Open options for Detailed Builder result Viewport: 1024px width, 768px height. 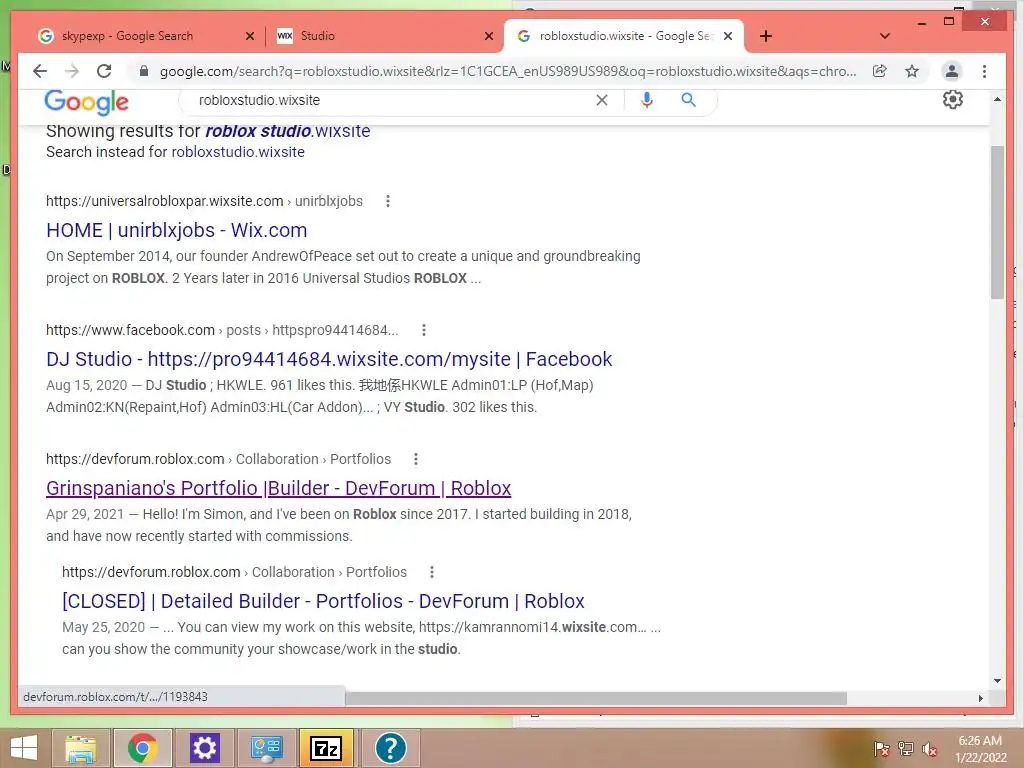432,572
